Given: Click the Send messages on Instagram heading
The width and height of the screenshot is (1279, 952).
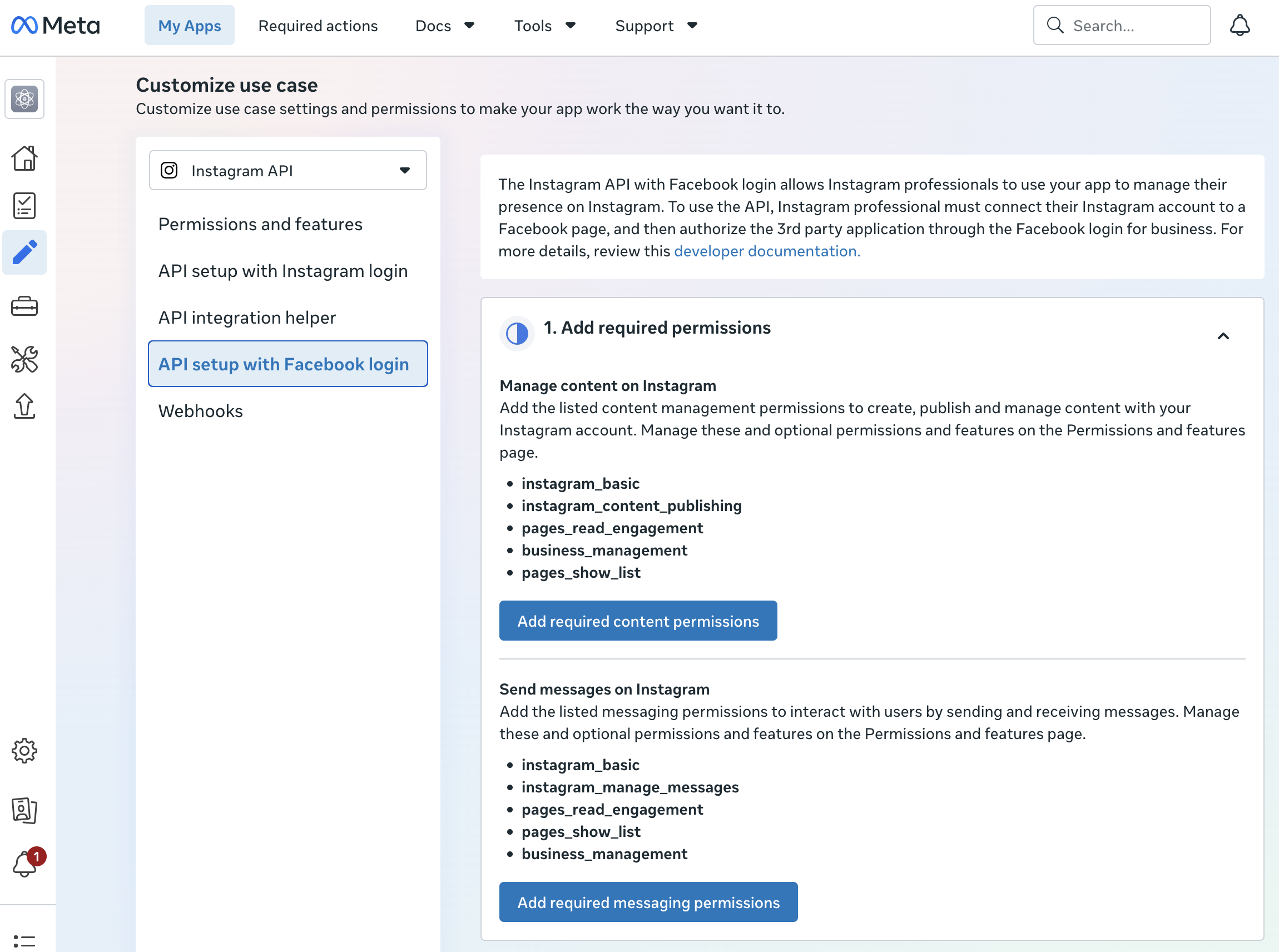Looking at the screenshot, I should click(x=604, y=689).
